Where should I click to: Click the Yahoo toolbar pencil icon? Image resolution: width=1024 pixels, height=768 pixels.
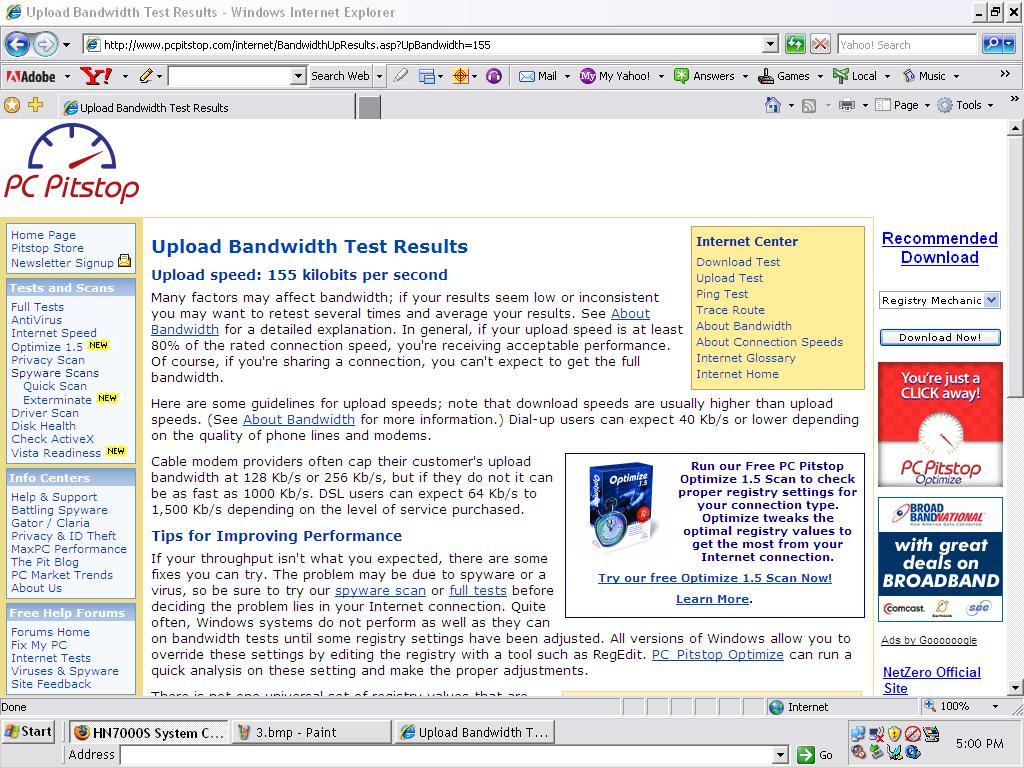pos(146,76)
